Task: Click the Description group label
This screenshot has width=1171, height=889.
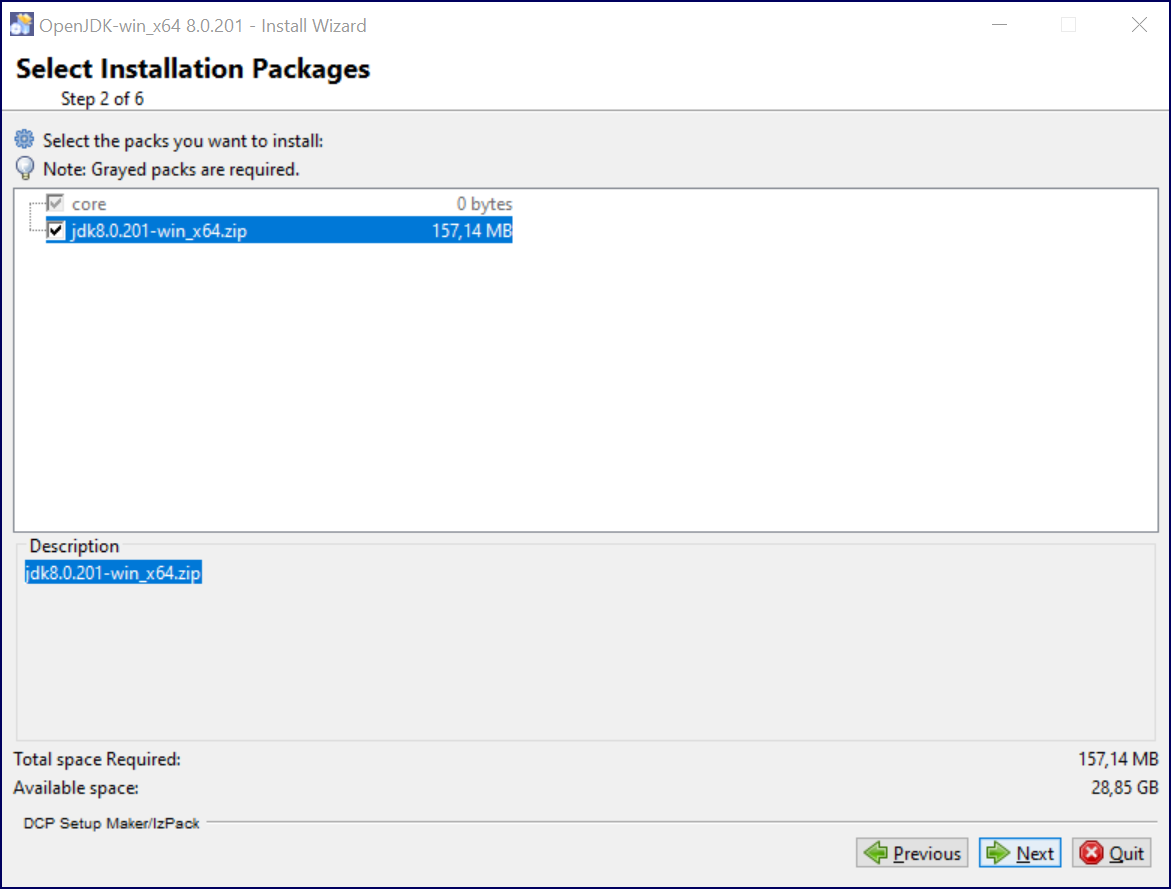Action: pos(74,546)
